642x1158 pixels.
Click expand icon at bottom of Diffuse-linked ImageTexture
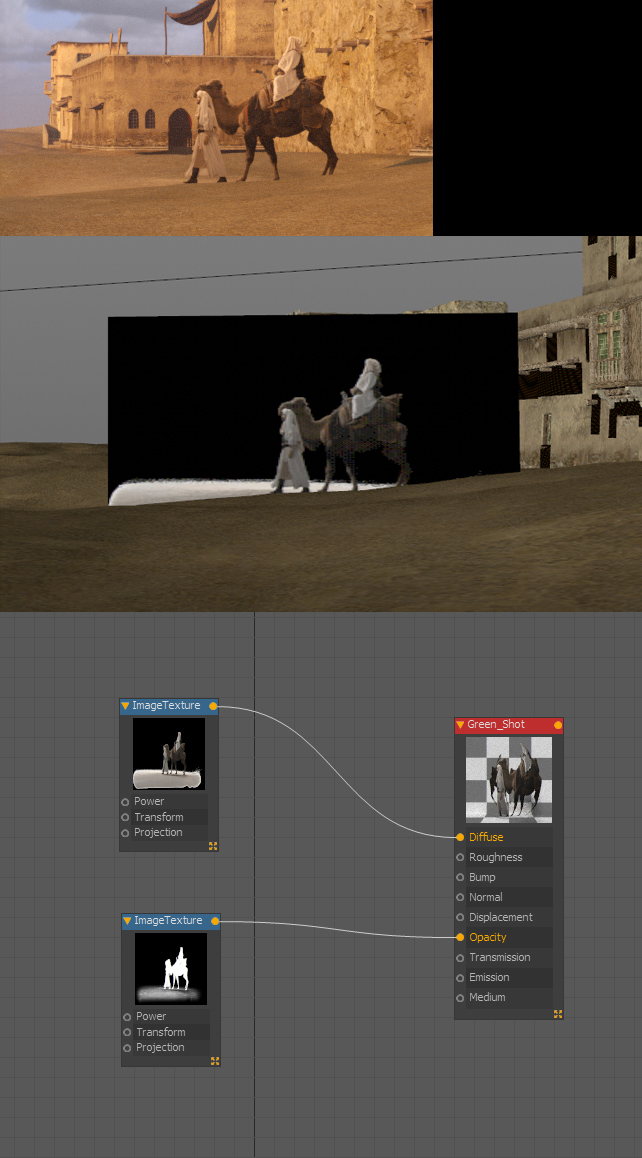click(213, 846)
